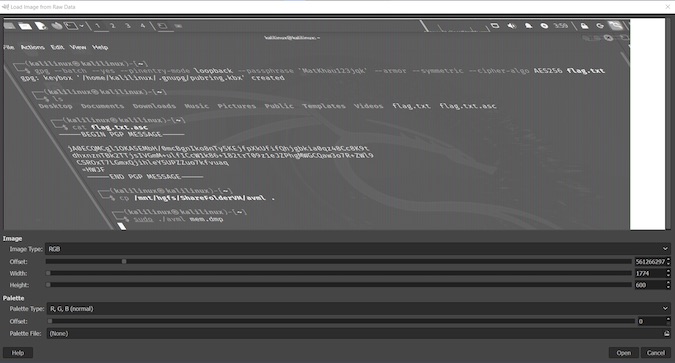Viewport: 675px width, 363px height.
Task: Click the Palette Offset slider track
Action: 340,321
